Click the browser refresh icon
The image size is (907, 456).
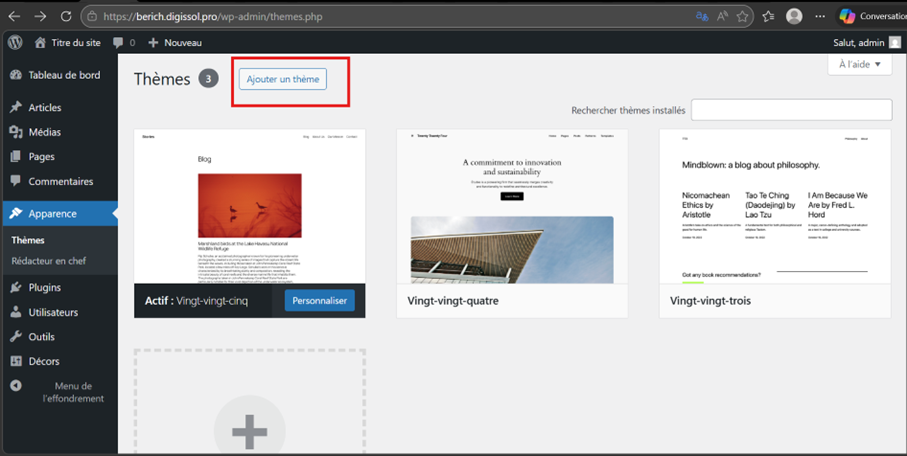(66, 16)
